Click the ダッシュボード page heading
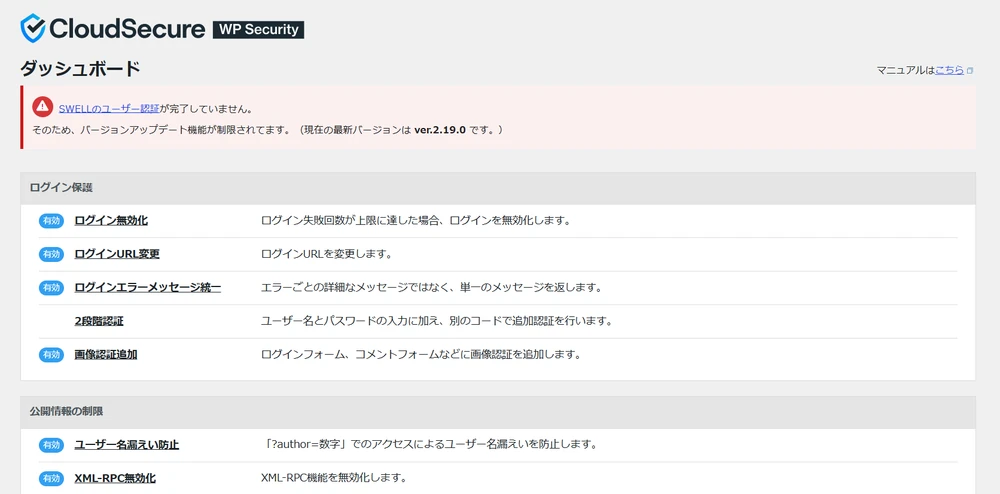Screen dimensions: 1000x494 point(80,69)
